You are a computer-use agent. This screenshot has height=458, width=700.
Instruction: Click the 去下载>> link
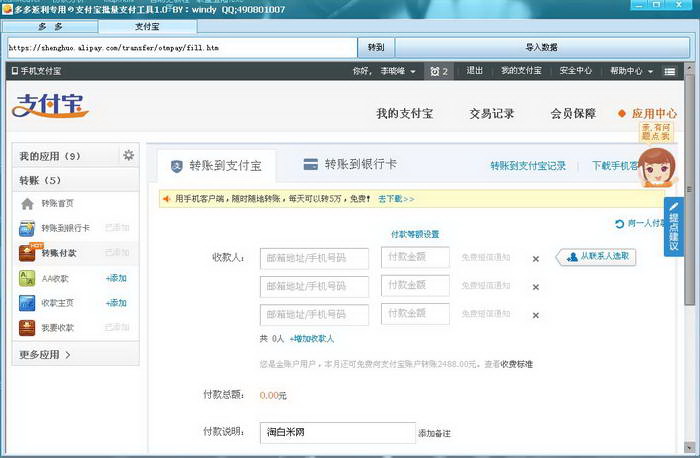[x=396, y=199]
